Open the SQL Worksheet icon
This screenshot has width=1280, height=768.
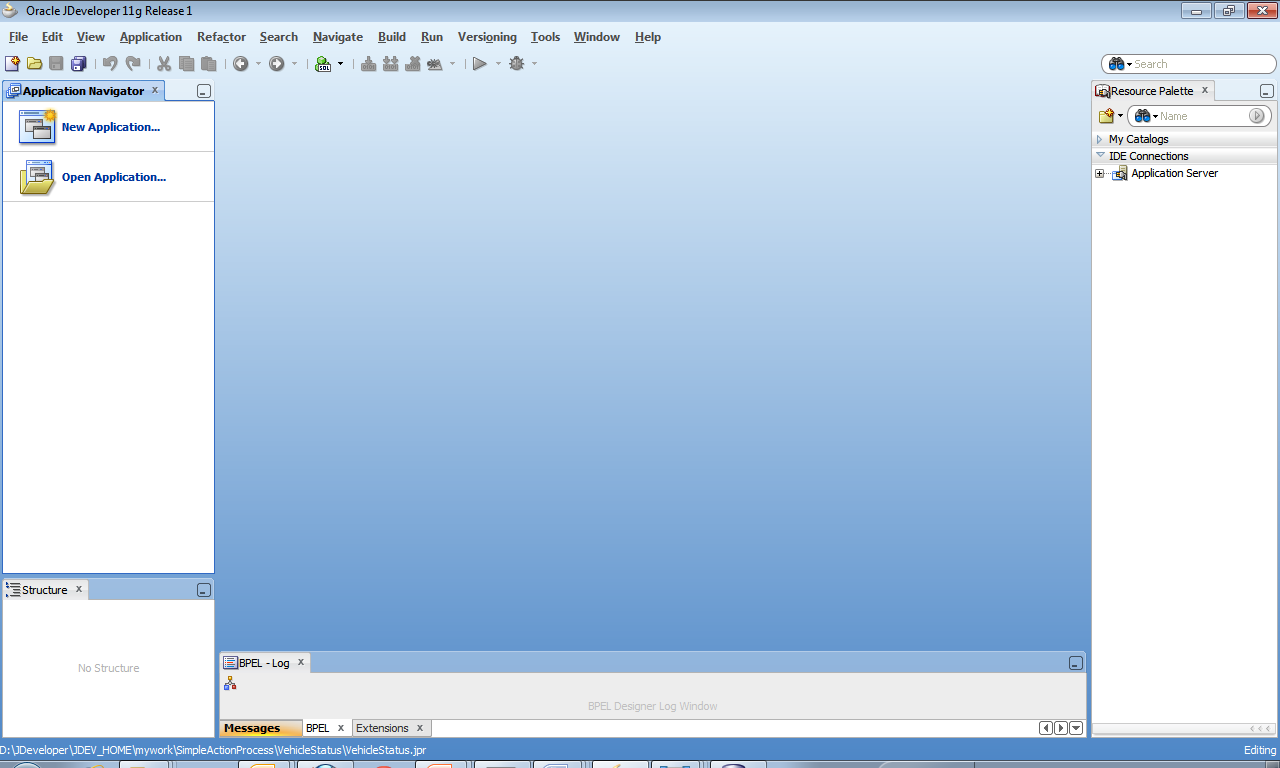coord(323,63)
